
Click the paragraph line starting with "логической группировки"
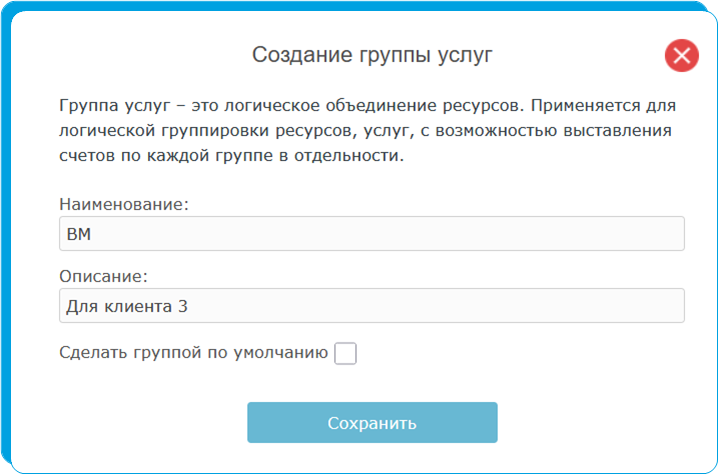click(x=365, y=131)
